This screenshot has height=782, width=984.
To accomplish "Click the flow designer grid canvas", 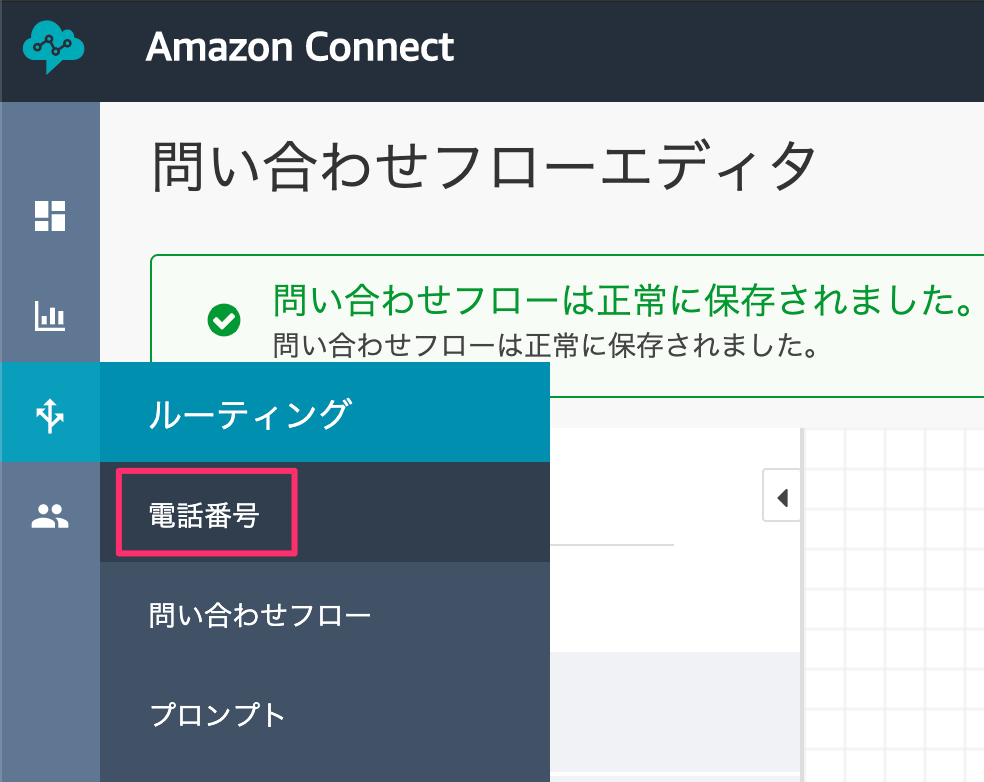I will tap(894, 605).
